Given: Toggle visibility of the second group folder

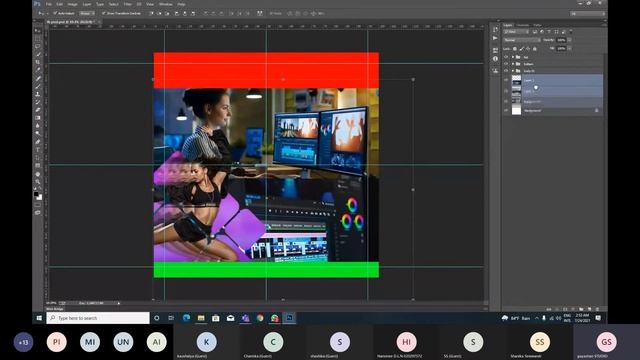Looking at the screenshot, I should pyautogui.click(x=506, y=64).
